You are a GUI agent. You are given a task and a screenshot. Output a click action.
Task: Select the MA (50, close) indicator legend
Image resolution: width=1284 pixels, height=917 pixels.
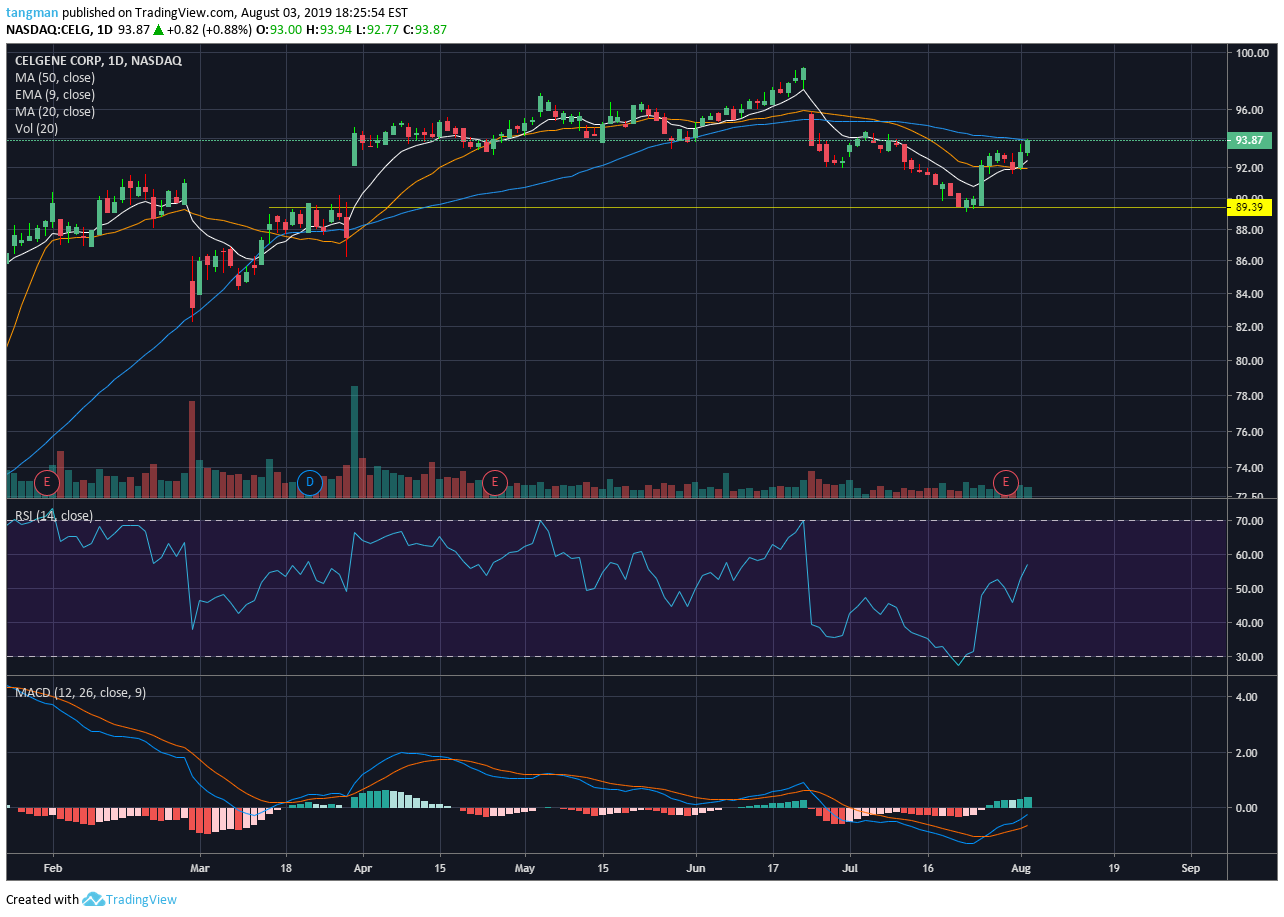[x=55, y=77]
